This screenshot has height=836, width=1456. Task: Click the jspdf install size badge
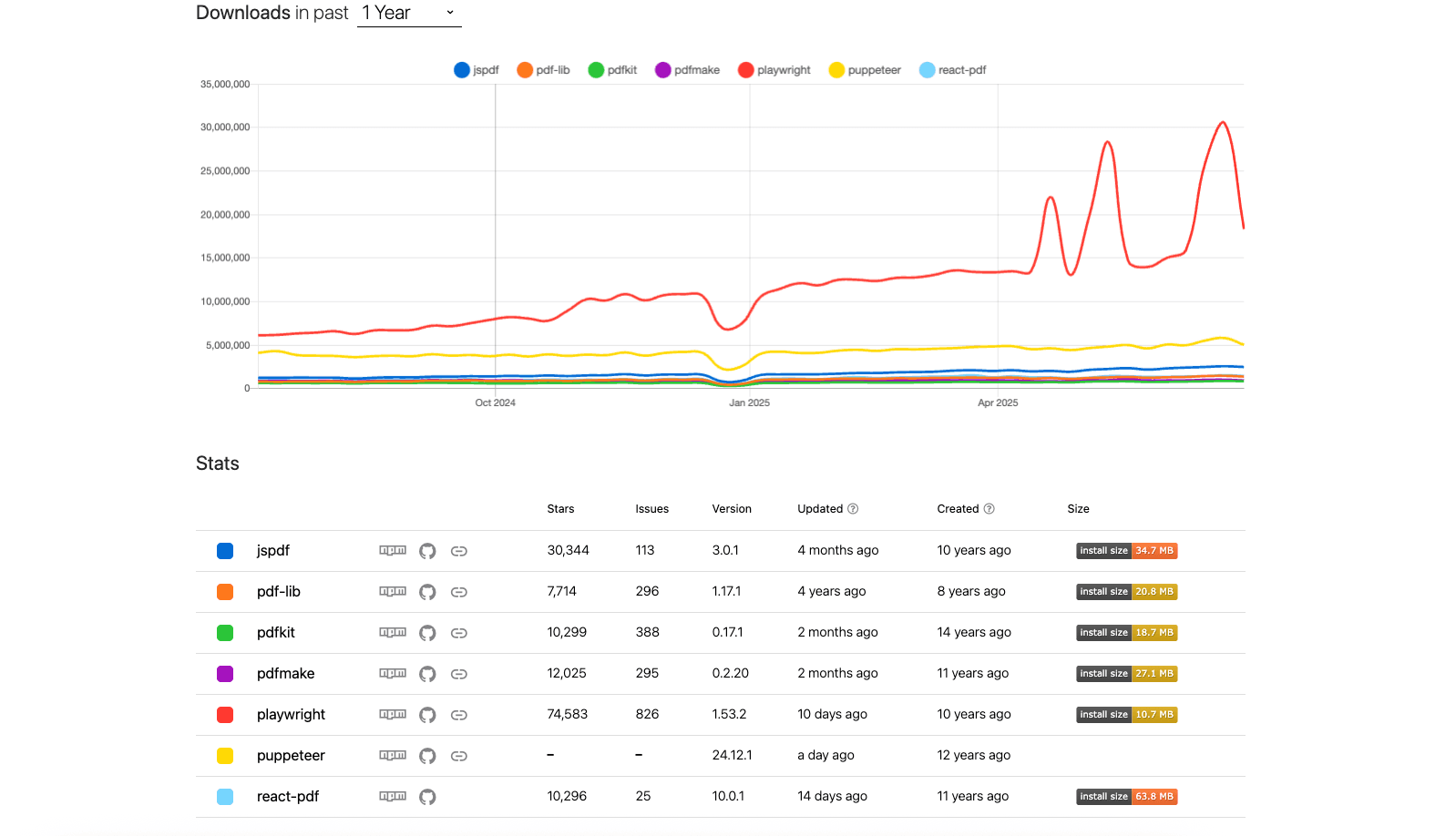(1126, 551)
